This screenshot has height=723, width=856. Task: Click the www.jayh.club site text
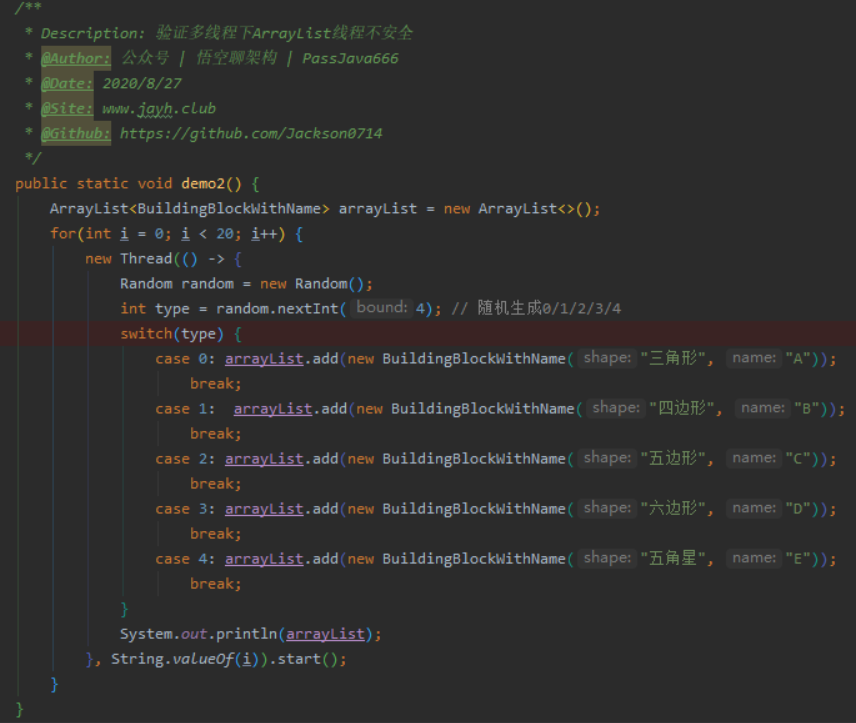(x=159, y=109)
